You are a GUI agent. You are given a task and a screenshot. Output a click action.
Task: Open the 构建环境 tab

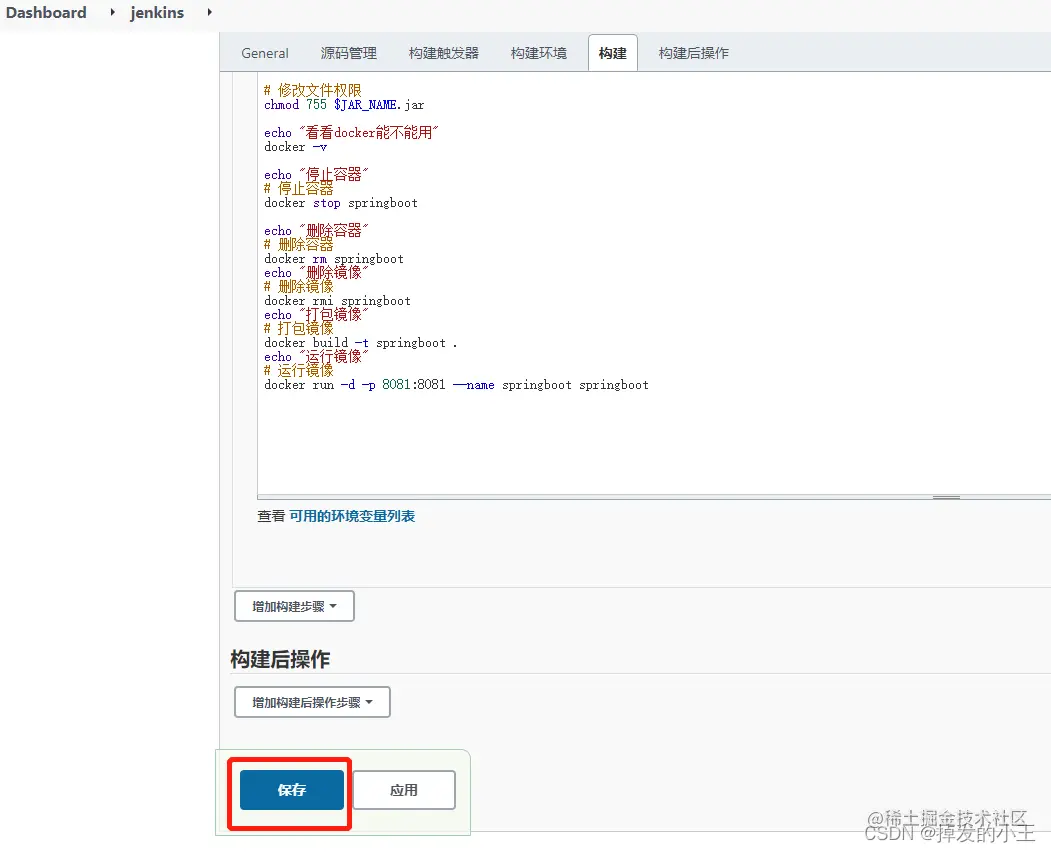[538, 53]
